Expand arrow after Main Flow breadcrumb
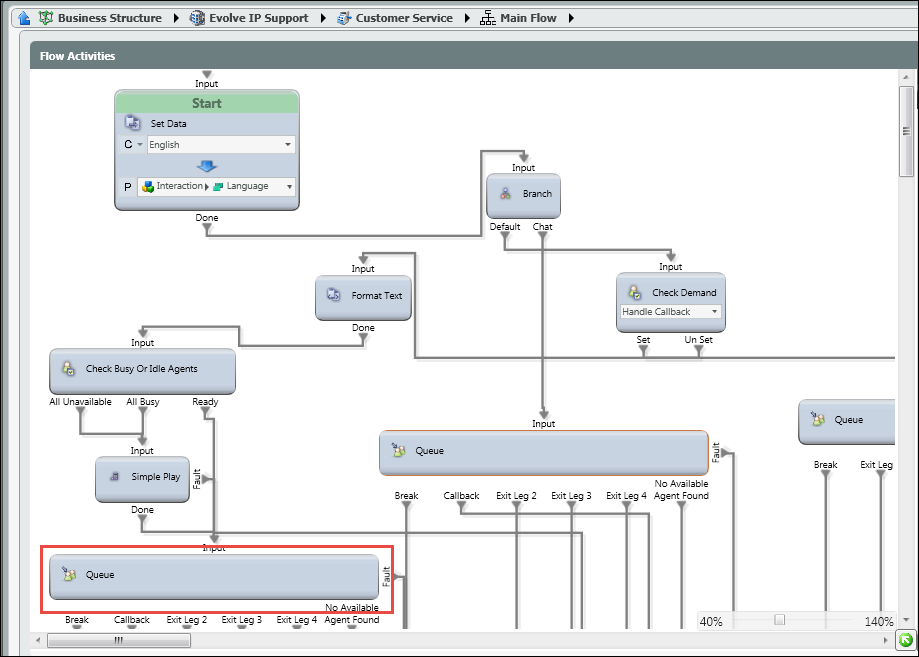This screenshot has width=919, height=657. tap(570, 18)
